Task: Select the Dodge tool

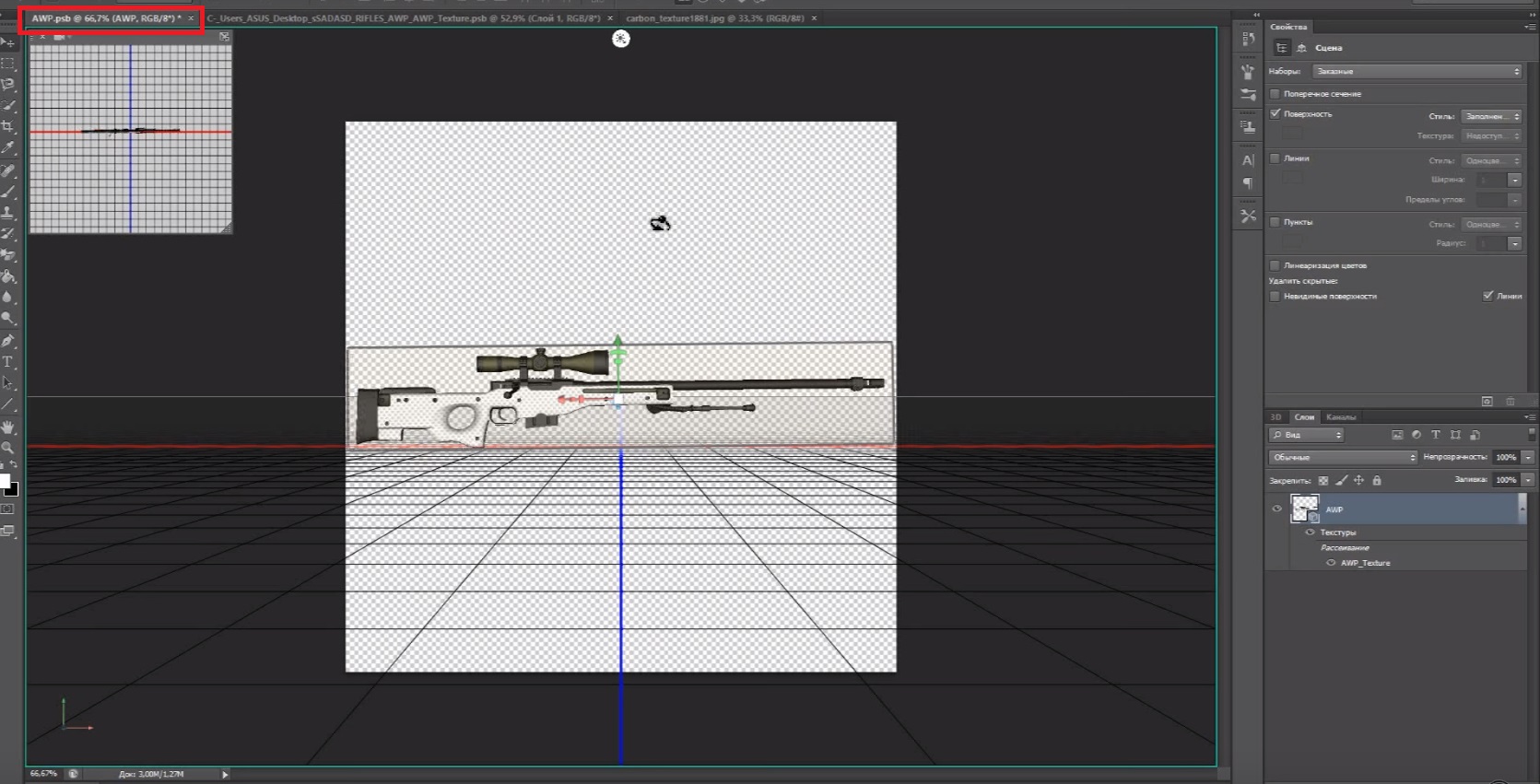Action: [7, 318]
